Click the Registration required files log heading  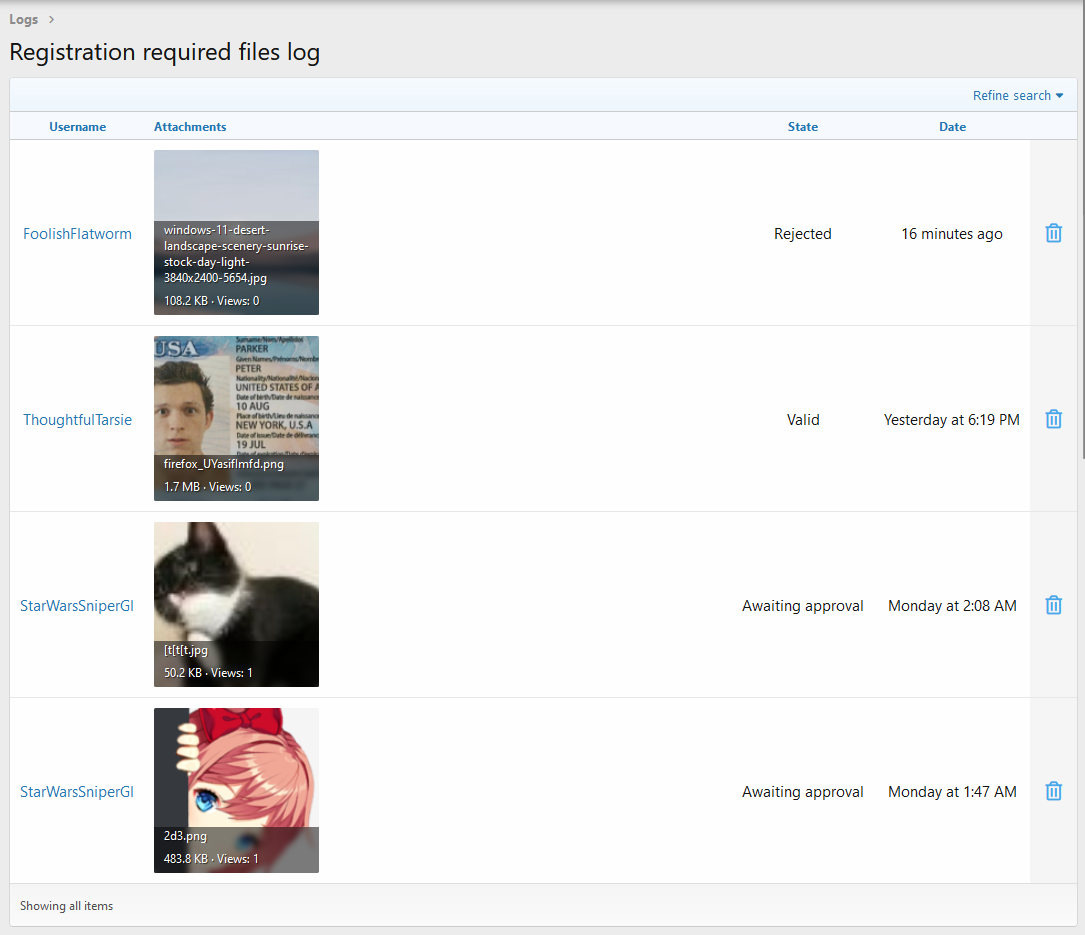(x=165, y=53)
